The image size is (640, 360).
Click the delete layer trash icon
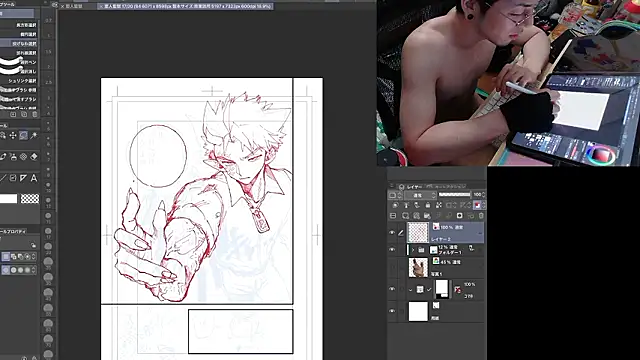pos(481,216)
